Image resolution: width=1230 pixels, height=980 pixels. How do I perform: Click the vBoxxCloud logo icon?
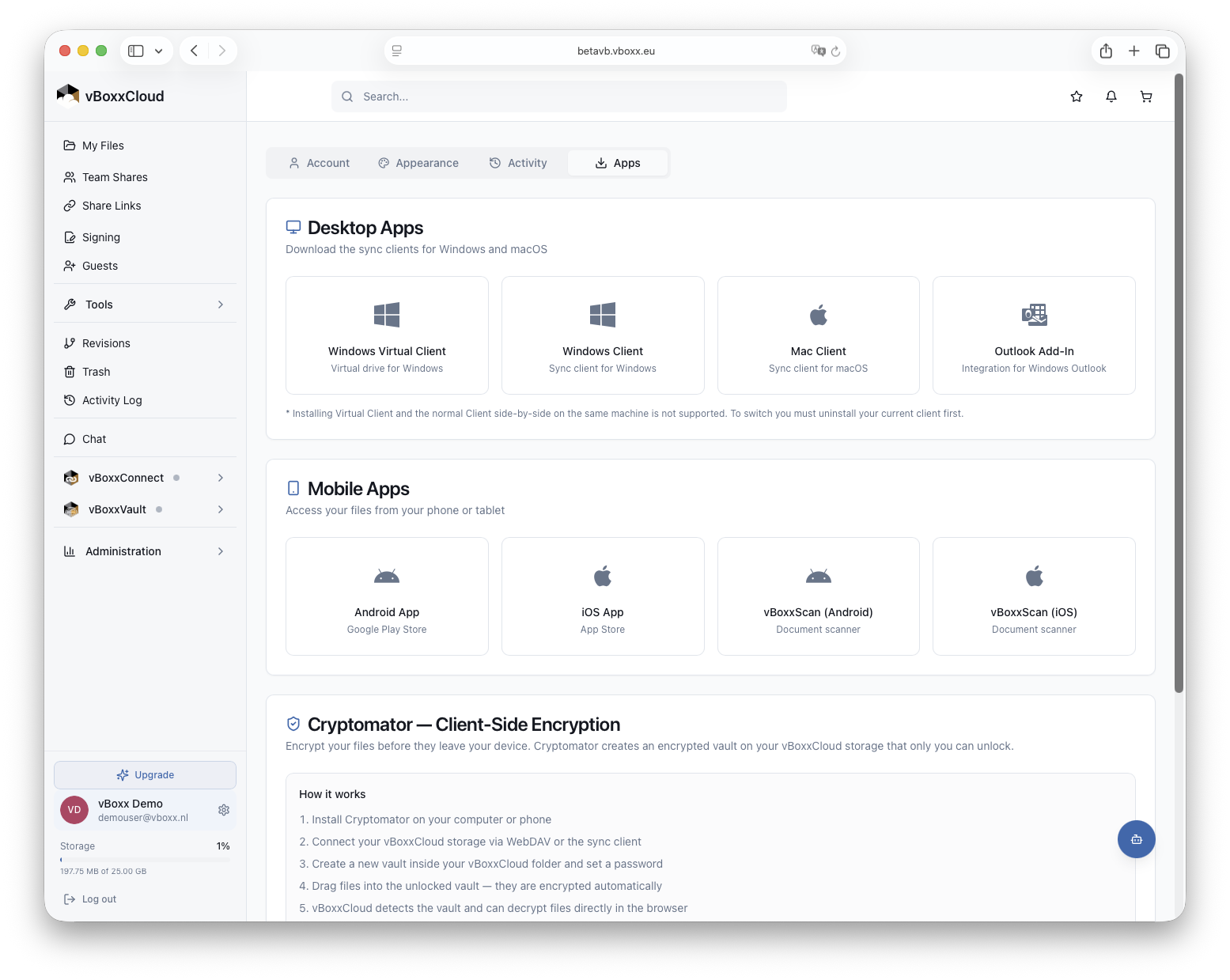68,96
